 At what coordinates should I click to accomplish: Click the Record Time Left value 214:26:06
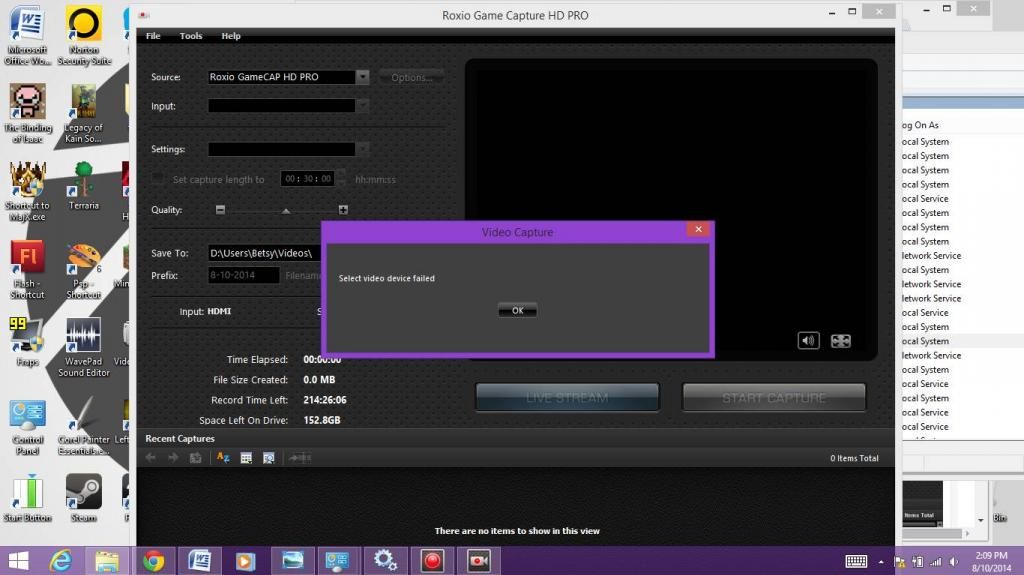[325, 400]
